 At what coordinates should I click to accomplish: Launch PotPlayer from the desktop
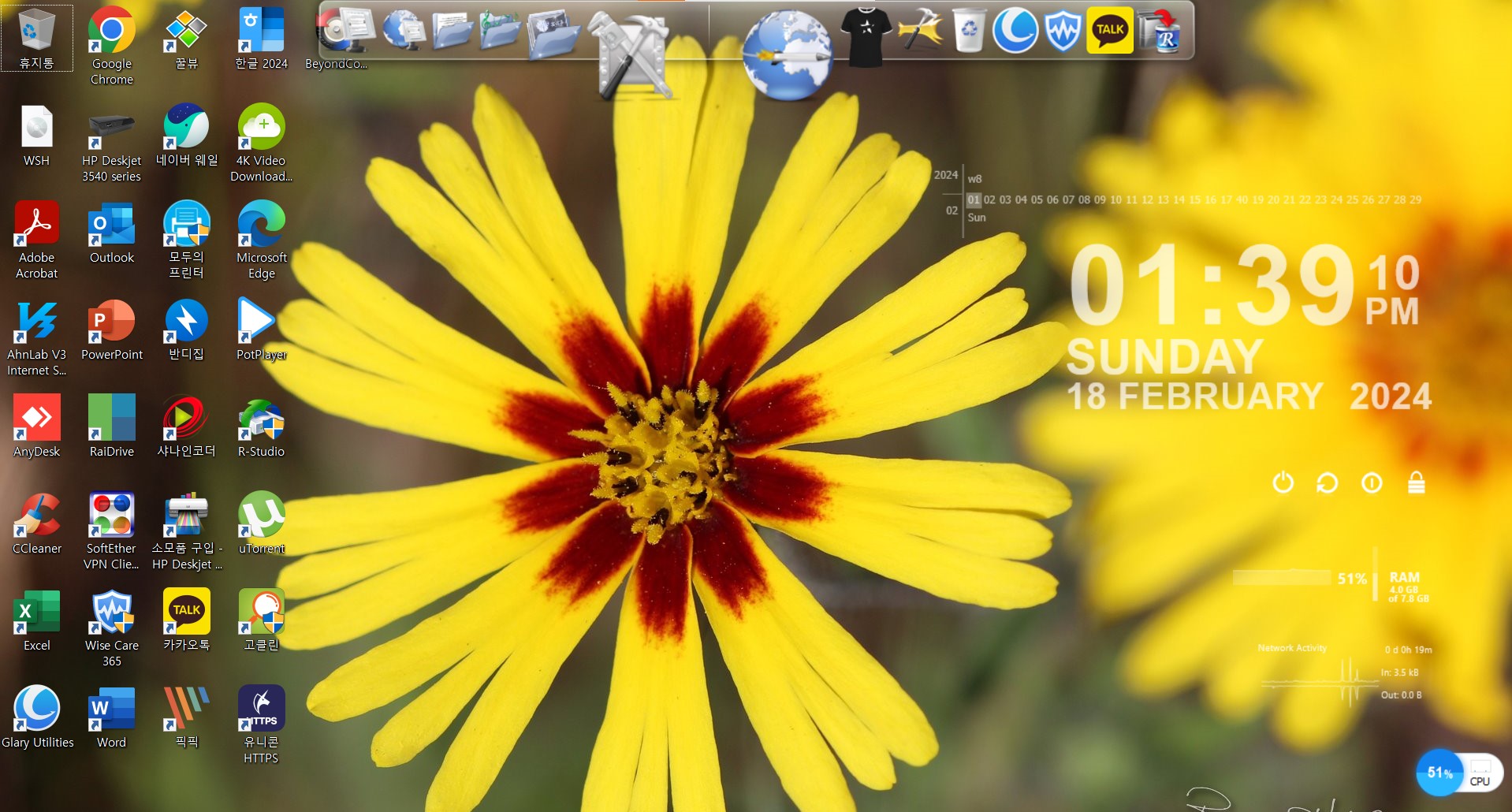pos(261,330)
